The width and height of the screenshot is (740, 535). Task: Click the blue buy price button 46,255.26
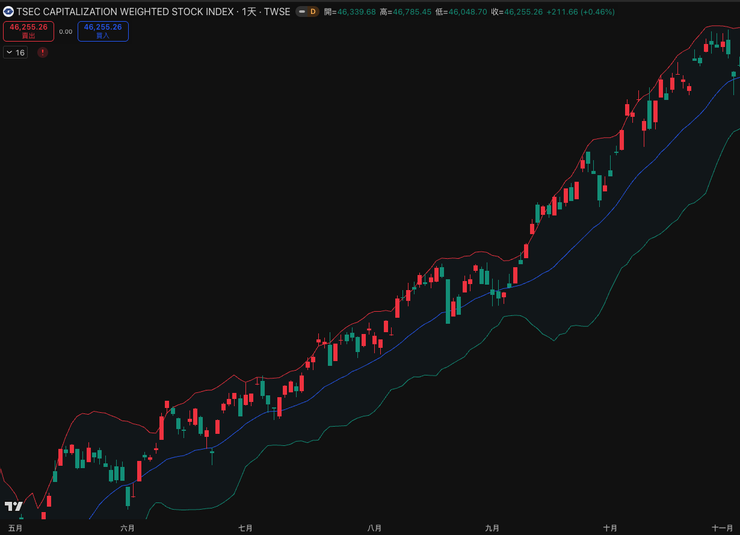point(103,31)
